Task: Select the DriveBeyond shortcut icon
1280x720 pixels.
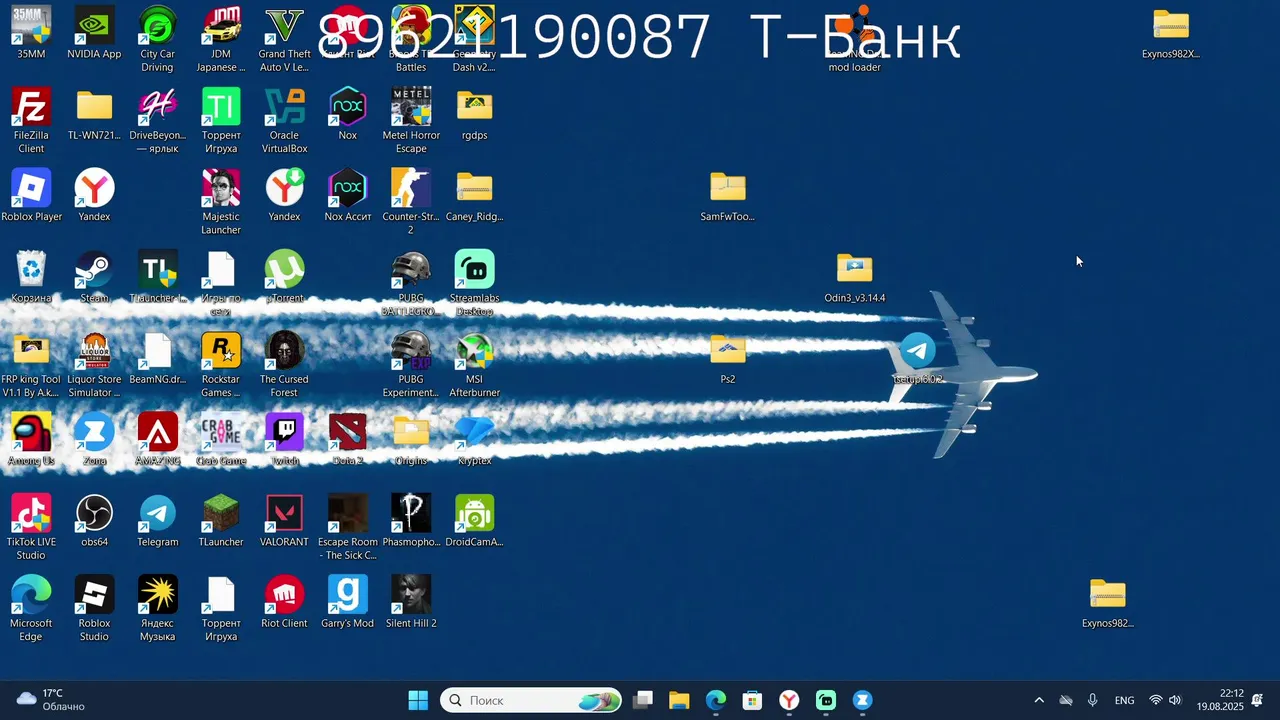Action: pos(157,107)
